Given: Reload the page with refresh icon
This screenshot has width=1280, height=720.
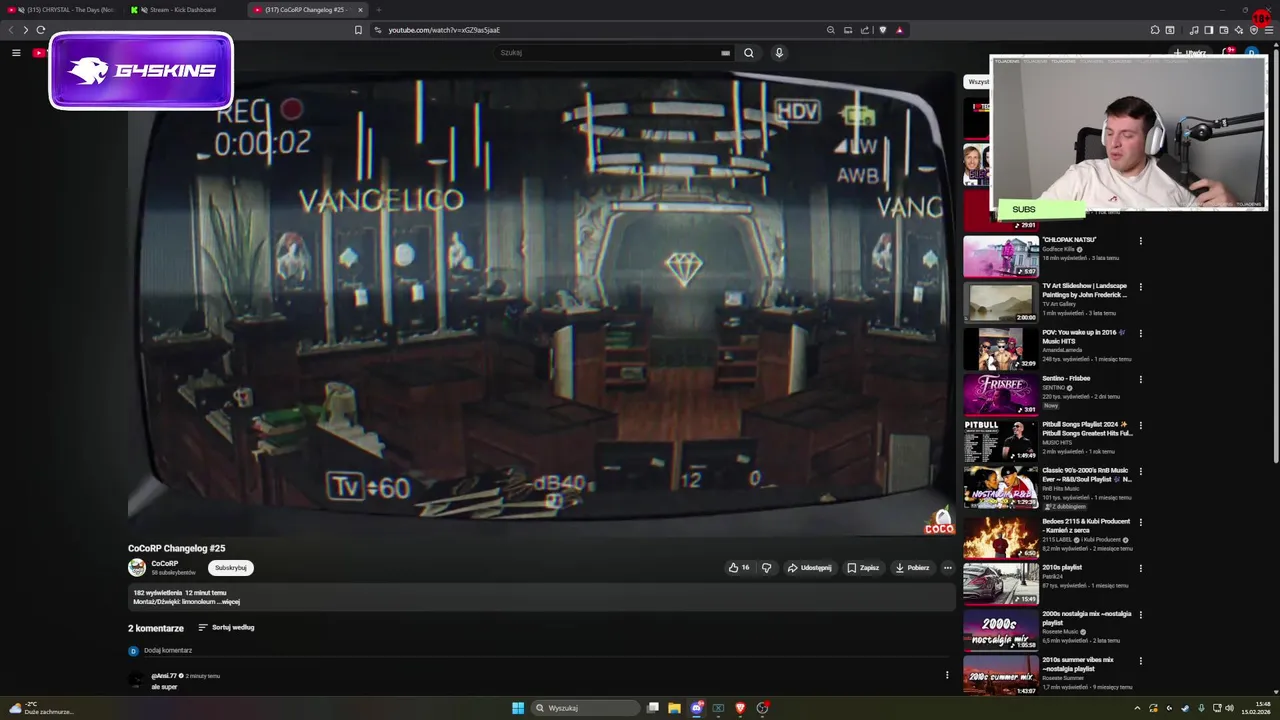Looking at the screenshot, I should [x=41, y=30].
